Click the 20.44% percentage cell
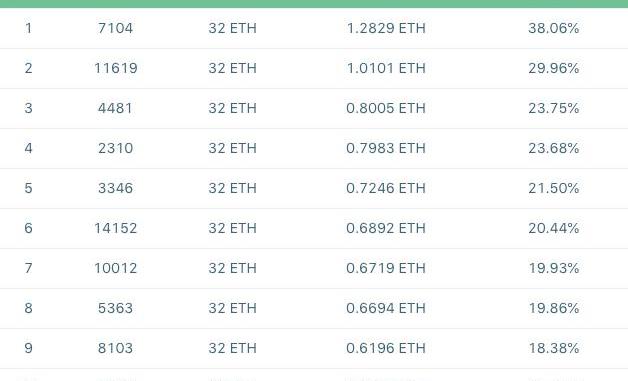 [x=554, y=228]
